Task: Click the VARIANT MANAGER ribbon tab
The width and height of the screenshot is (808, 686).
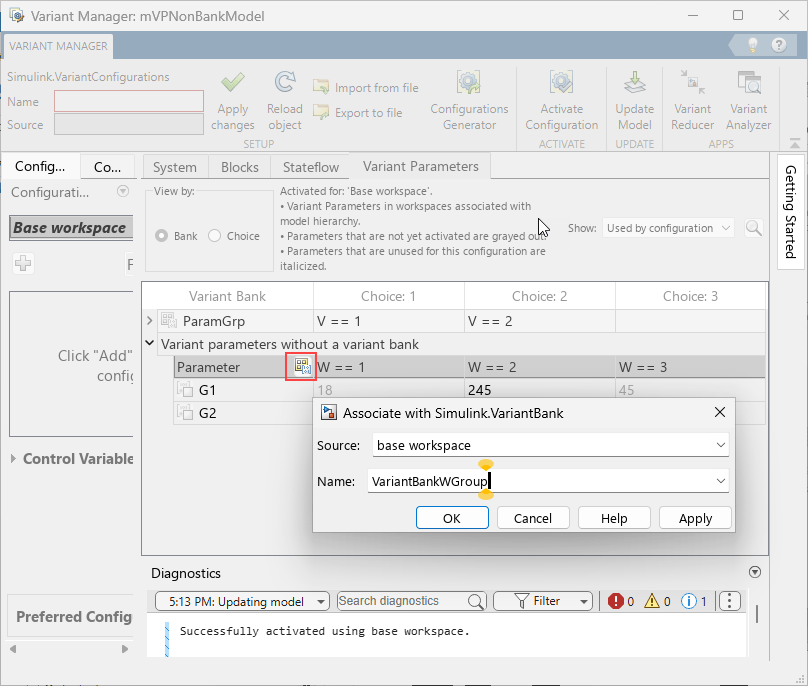Action: [x=58, y=46]
